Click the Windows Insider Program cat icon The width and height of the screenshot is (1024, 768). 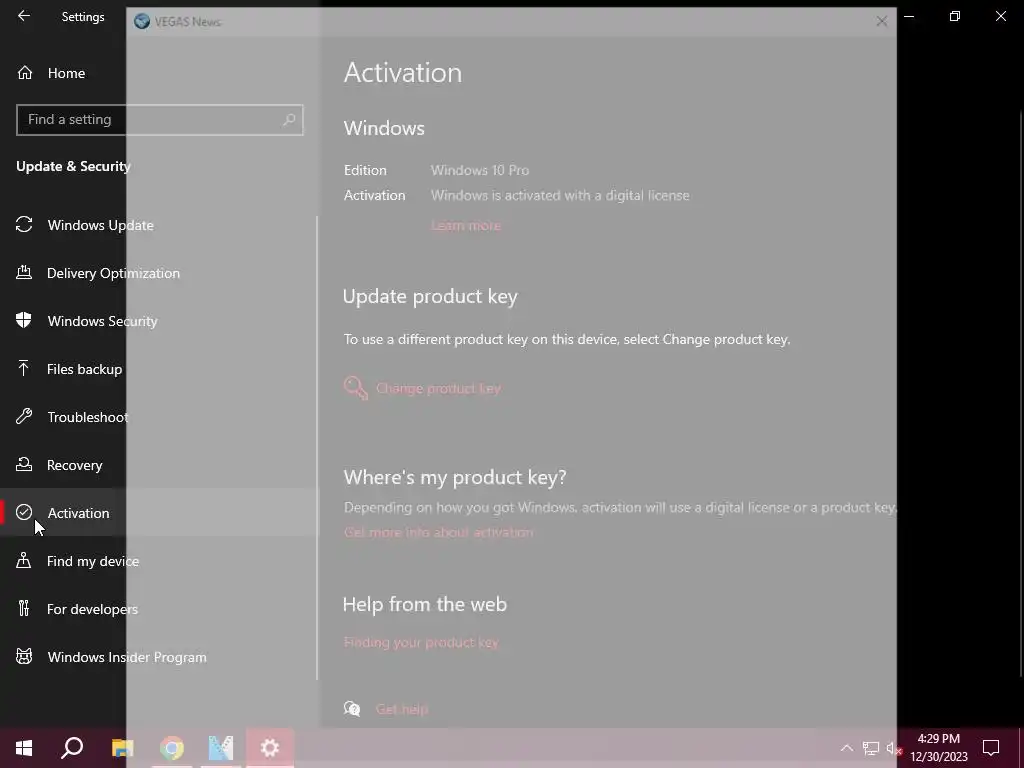(24, 656)
